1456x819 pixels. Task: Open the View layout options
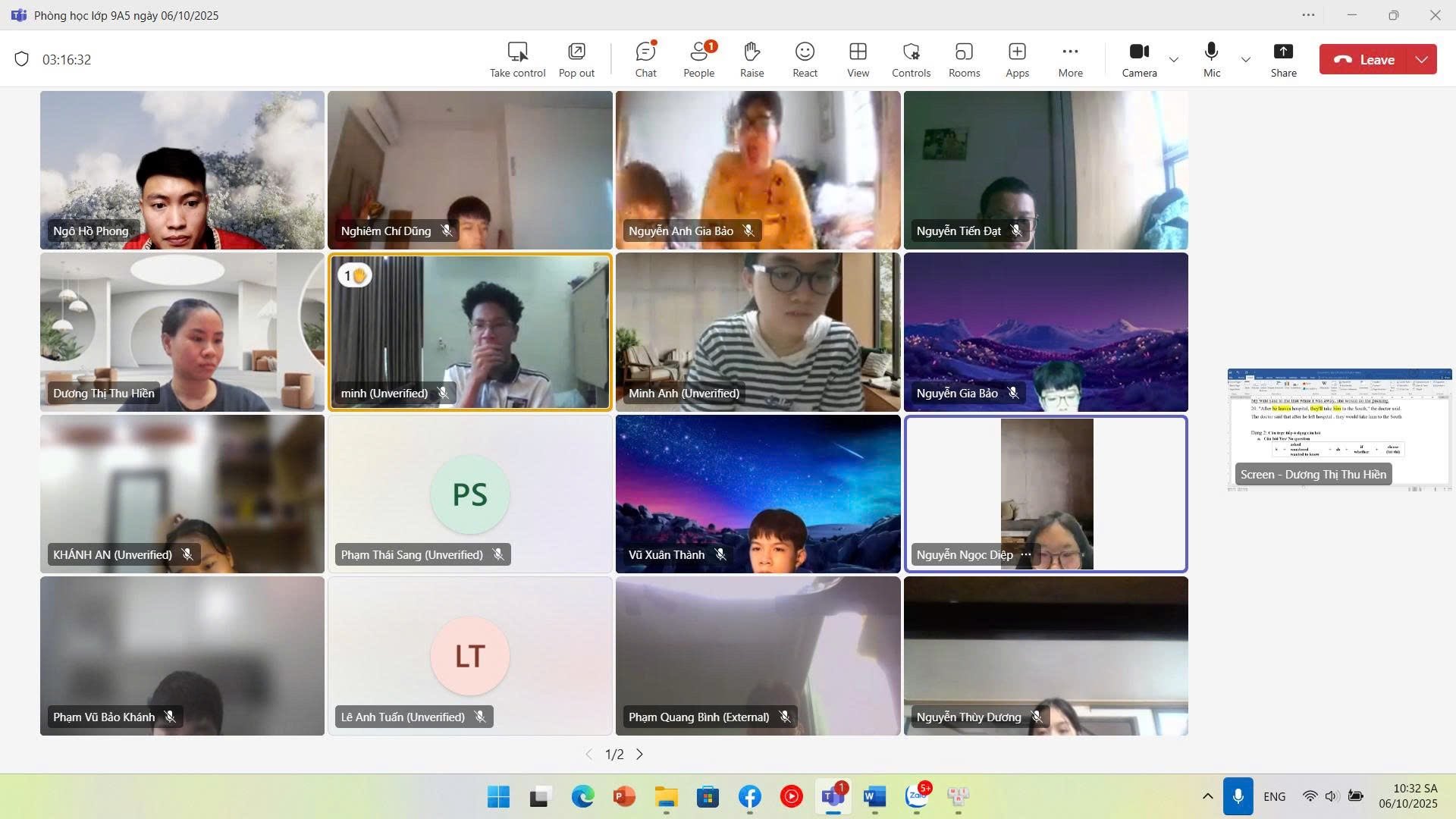(x=858, y=59)
